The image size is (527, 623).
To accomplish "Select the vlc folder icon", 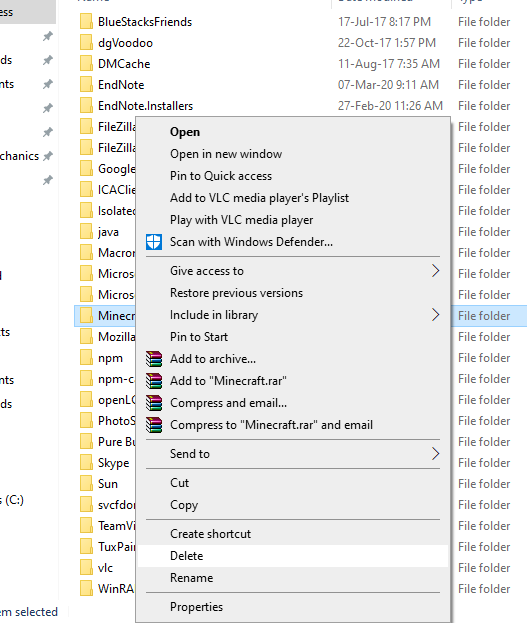I will point(86,568).
